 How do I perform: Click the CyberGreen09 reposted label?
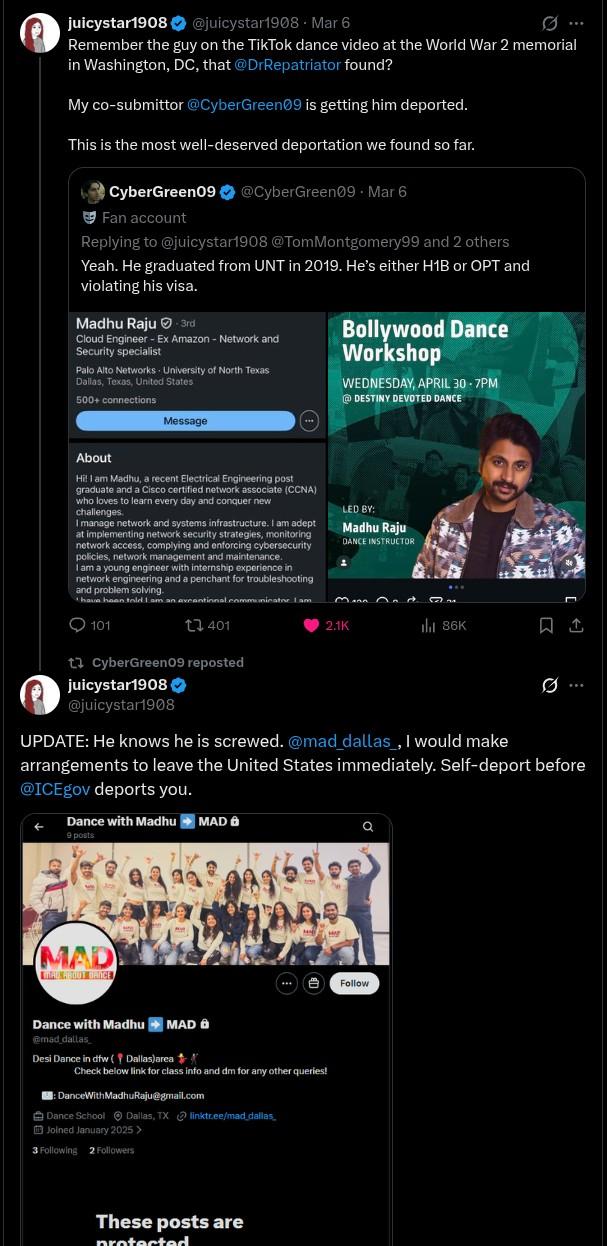pos(167,662)
